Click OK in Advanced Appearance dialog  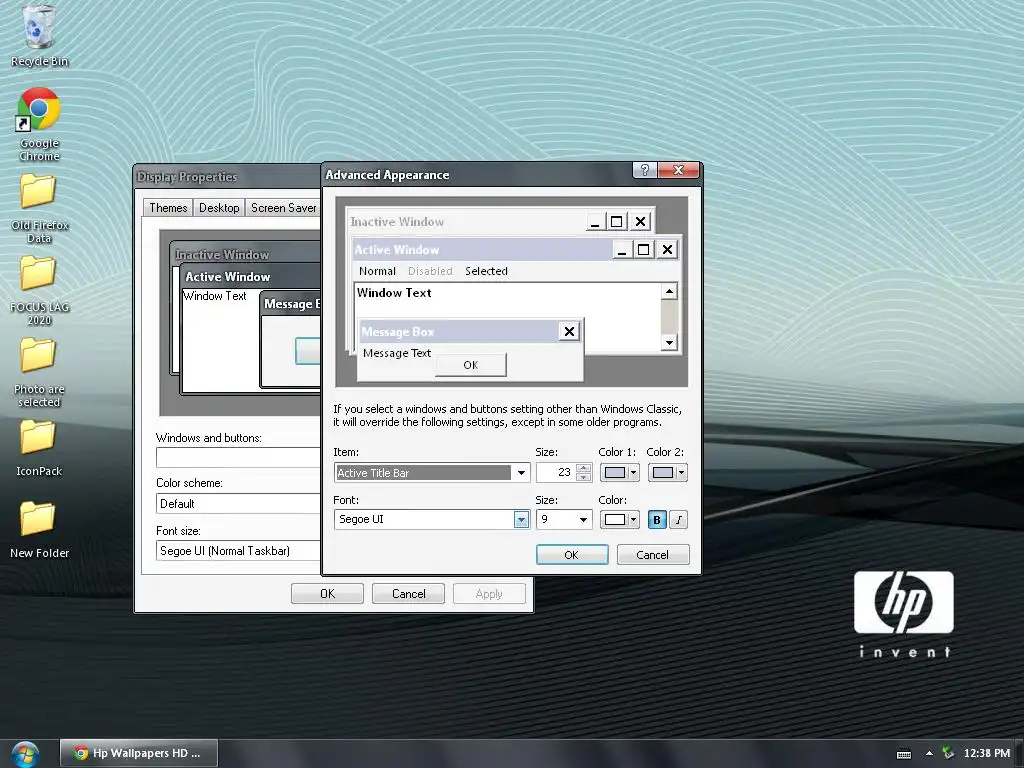(571, 554)
